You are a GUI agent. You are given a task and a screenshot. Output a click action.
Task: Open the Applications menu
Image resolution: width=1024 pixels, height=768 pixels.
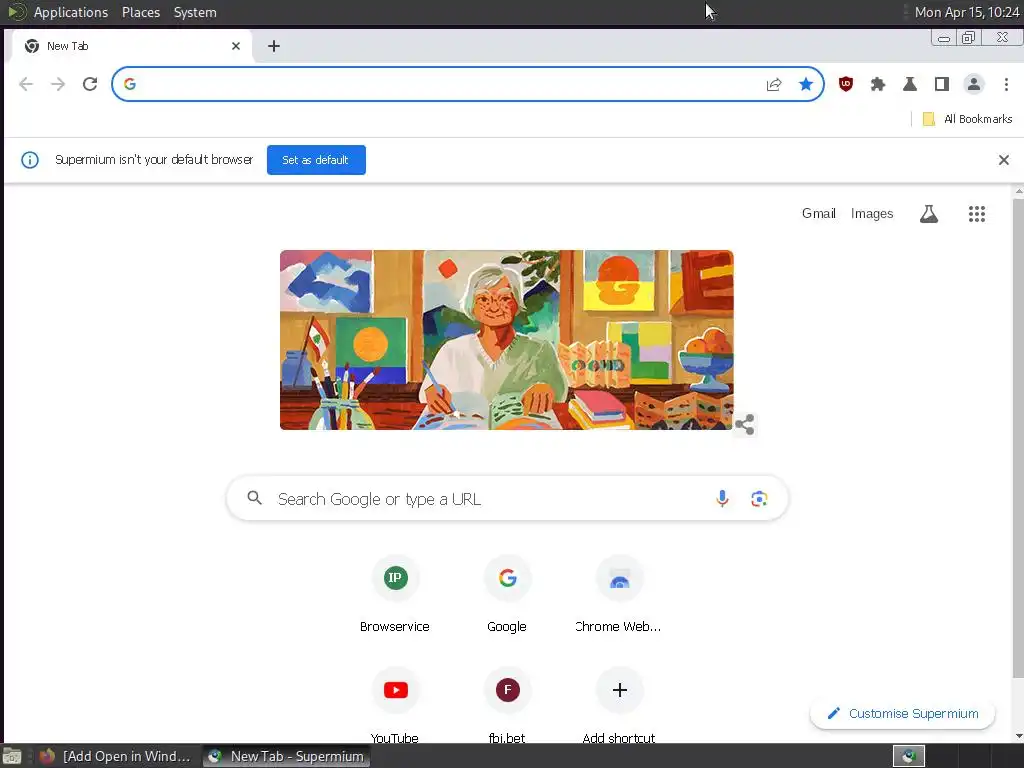click(71, 12)
